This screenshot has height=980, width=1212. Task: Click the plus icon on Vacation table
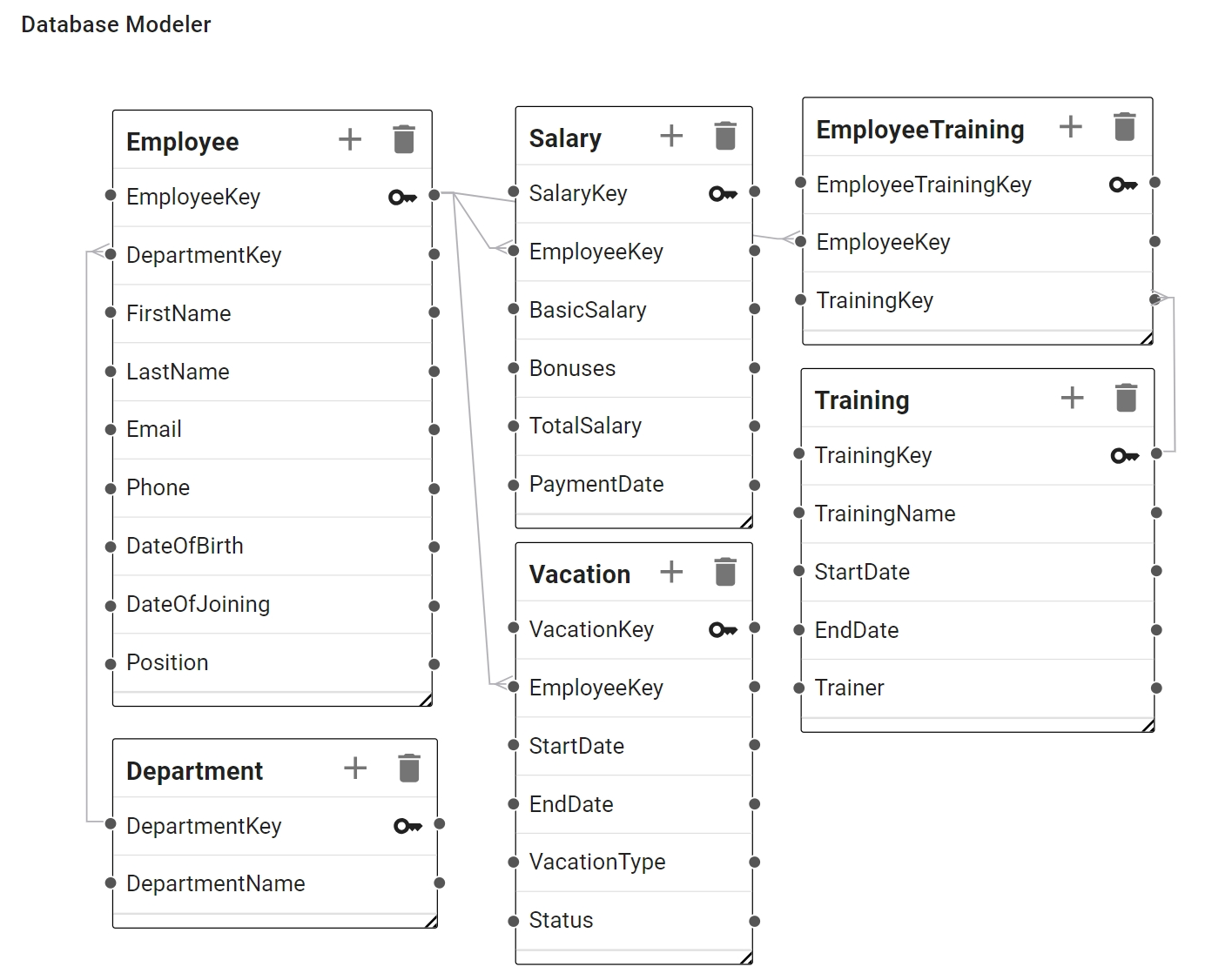click(x=671, y=572)
